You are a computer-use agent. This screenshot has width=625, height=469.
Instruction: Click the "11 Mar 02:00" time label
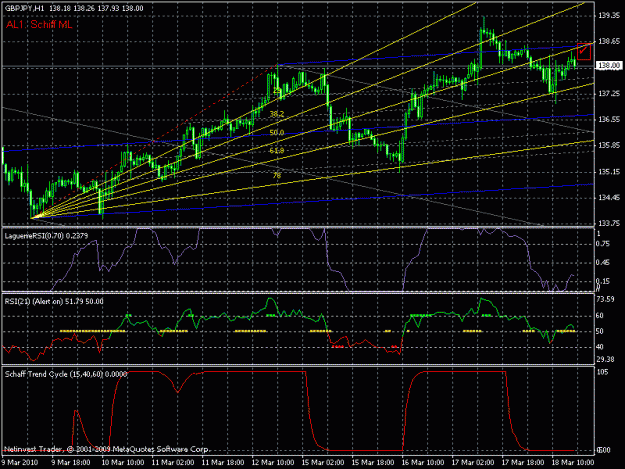pyautogui.click(x=173, y=463)
